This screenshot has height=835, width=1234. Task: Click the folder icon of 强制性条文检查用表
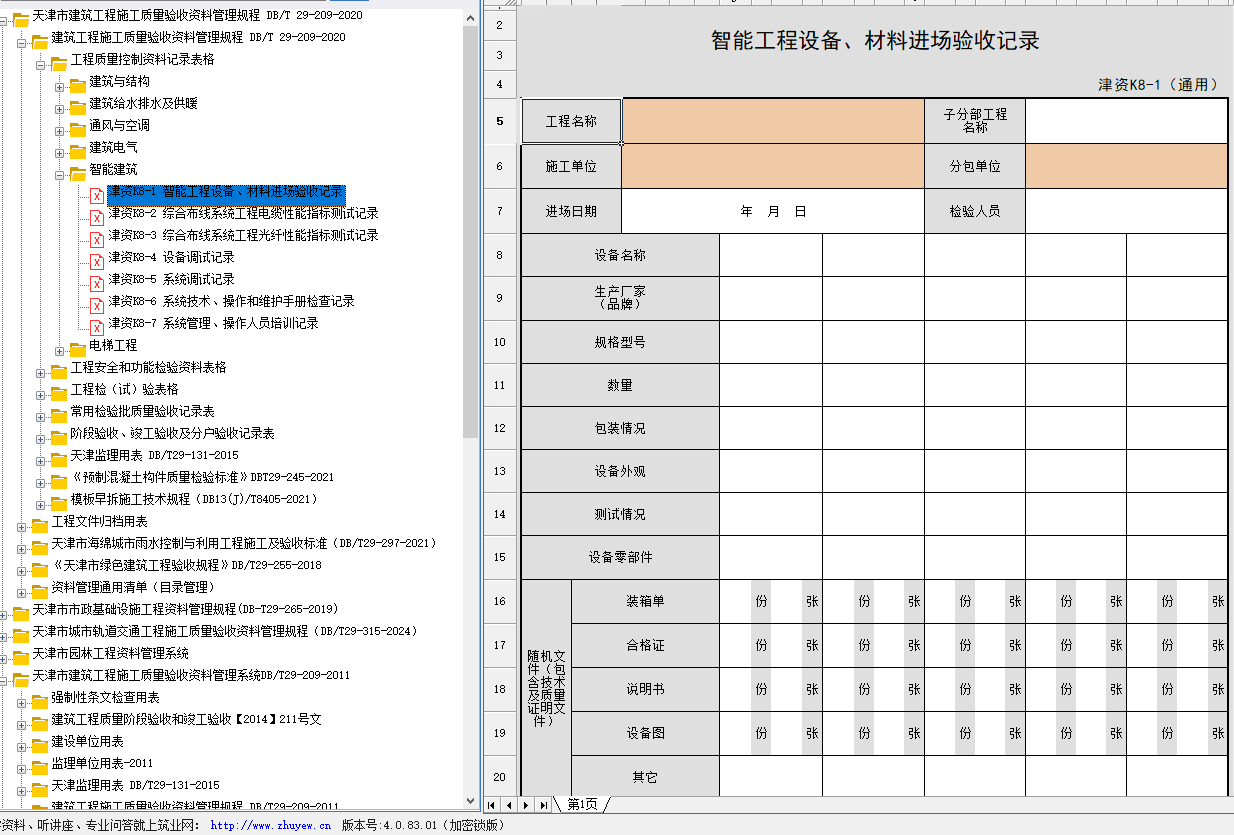[40, 700]
